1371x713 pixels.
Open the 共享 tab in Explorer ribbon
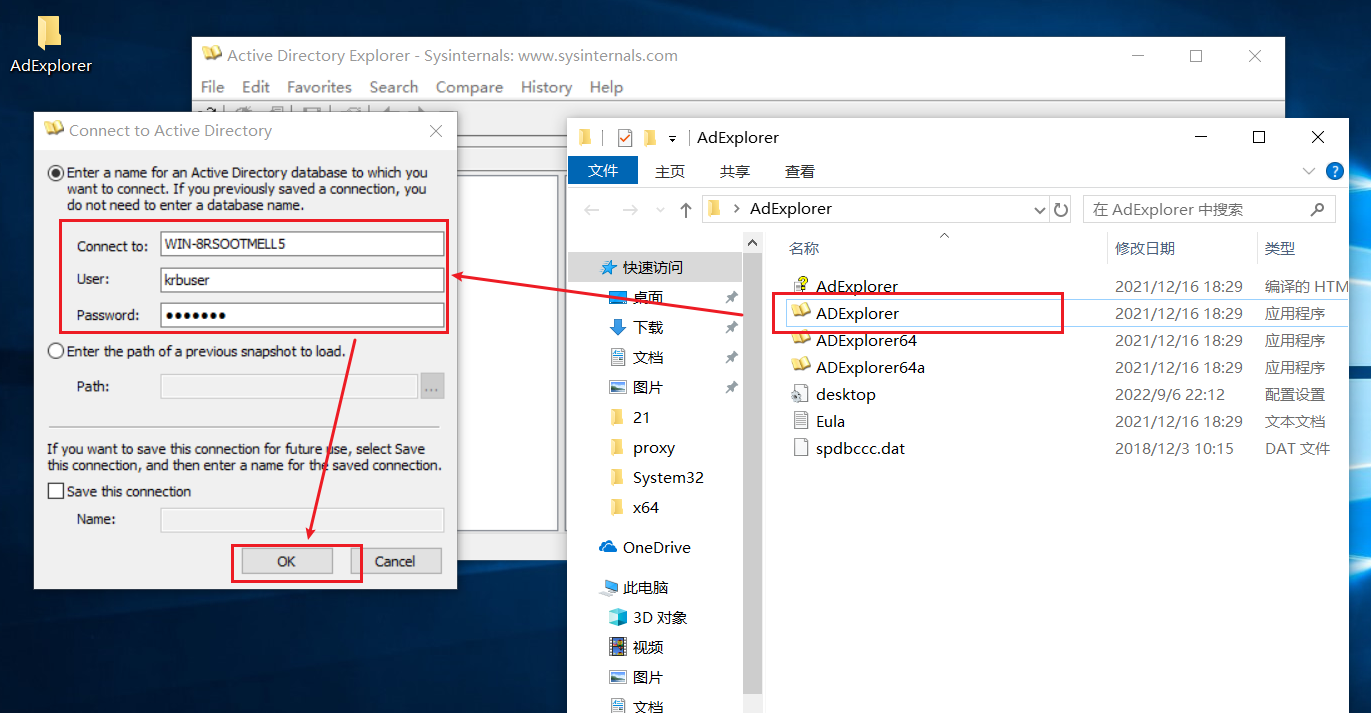click(x=735, y=171)
